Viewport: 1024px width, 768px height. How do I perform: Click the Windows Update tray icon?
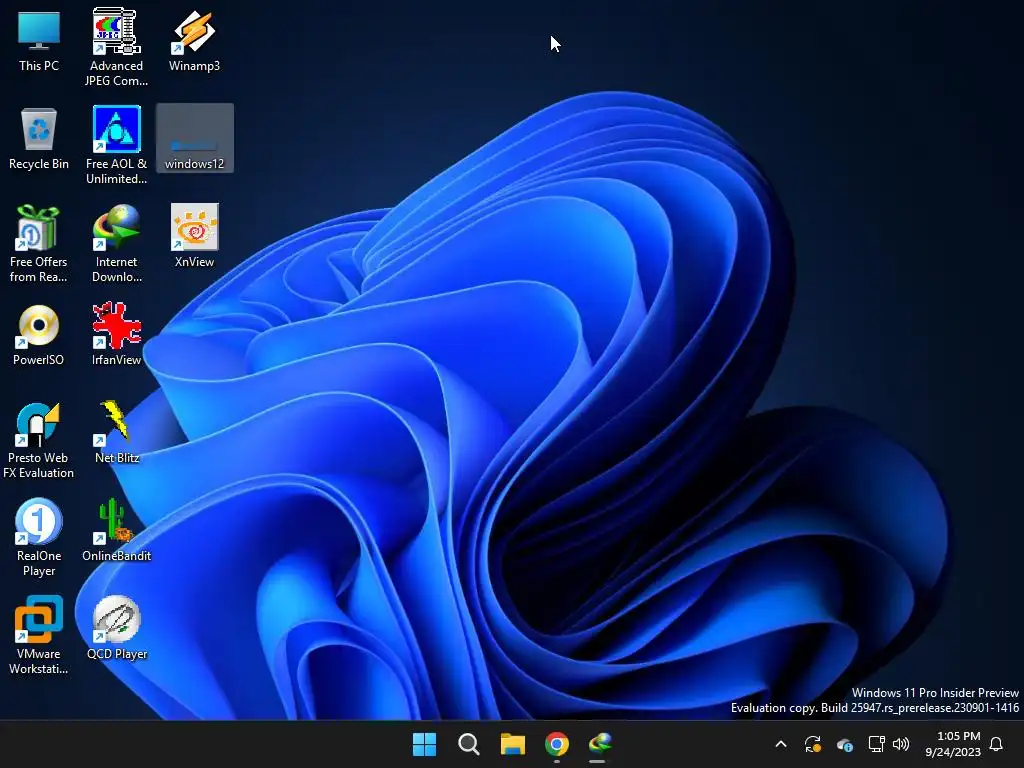(x=813, y=744)
